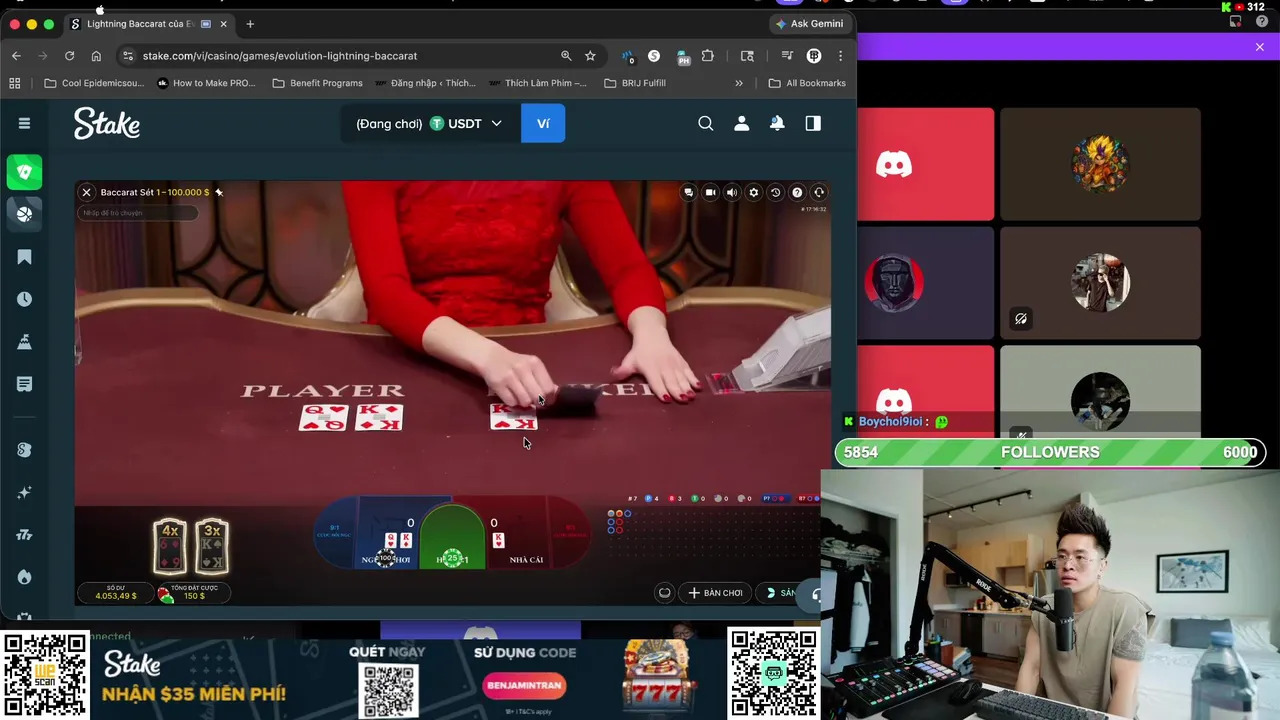The width and height of the screenshot is (1280, 720).
Task: Click the 3x lightning card
Action: tap(212, 546)
